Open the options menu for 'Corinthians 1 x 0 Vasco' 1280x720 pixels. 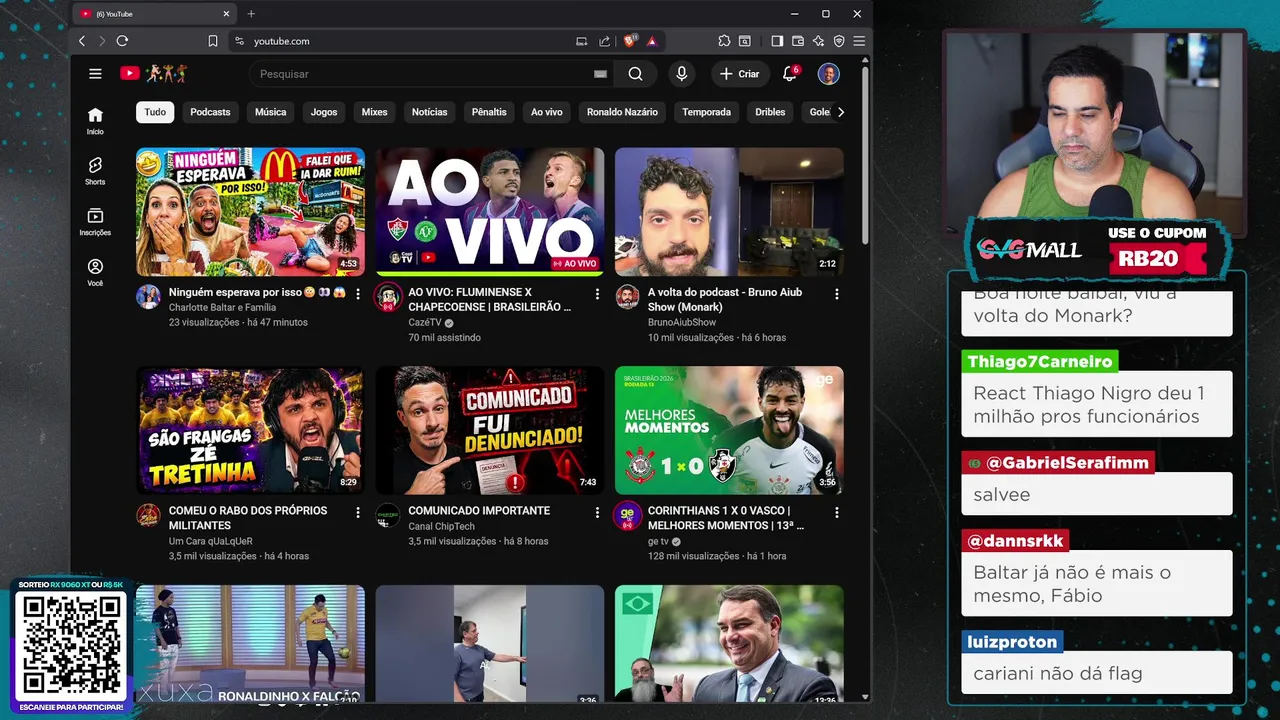(x=837, y=512)
